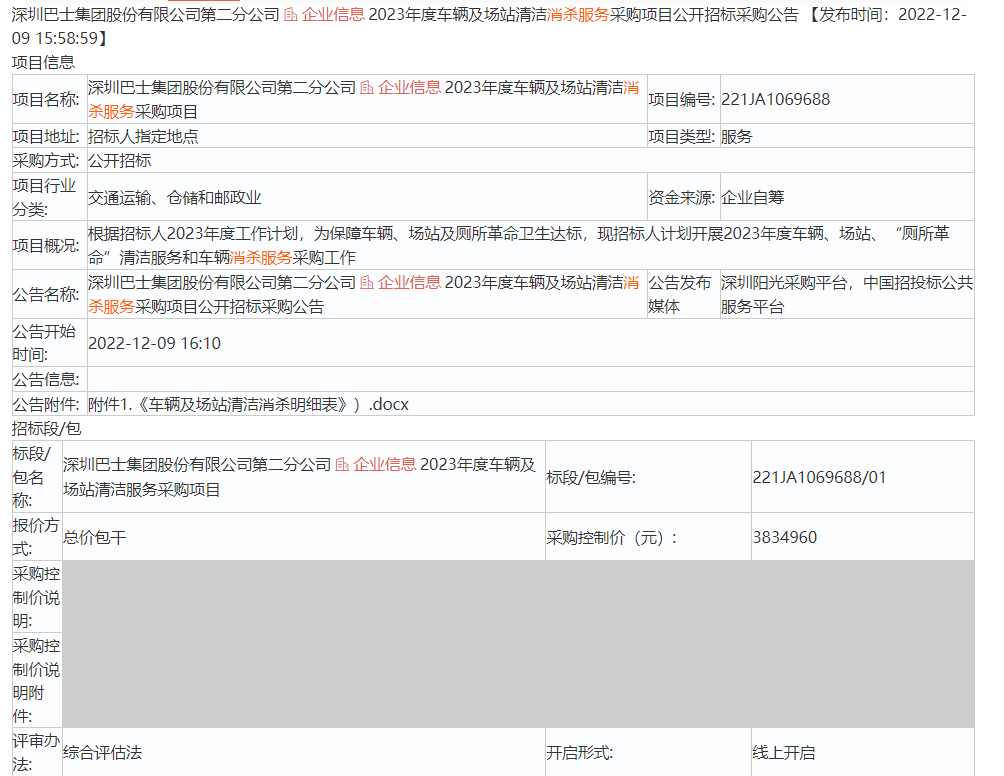
Task: Select the start time 2022-12-09 16:10
Action: coord(154,343)
